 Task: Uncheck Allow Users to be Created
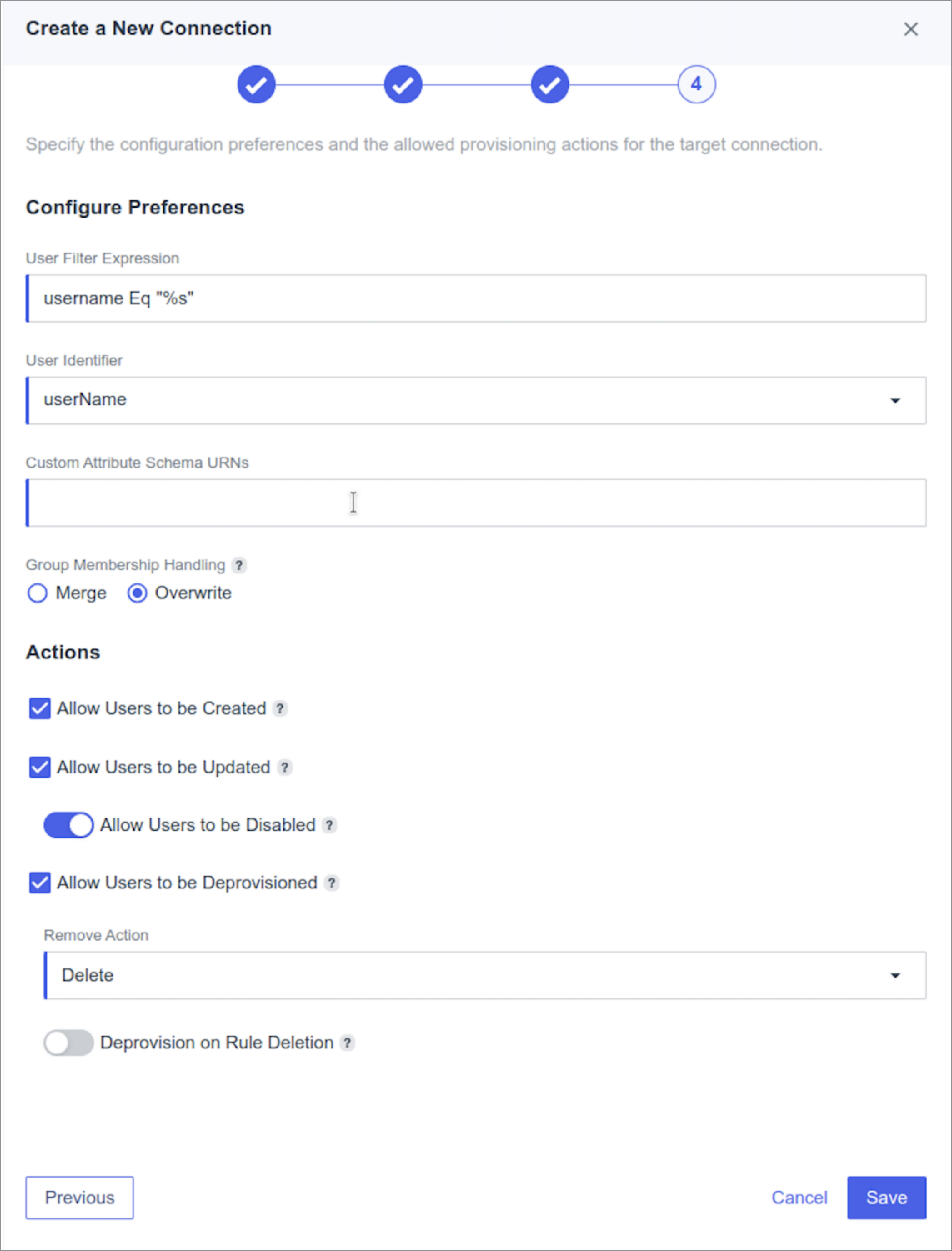(40, 708)
